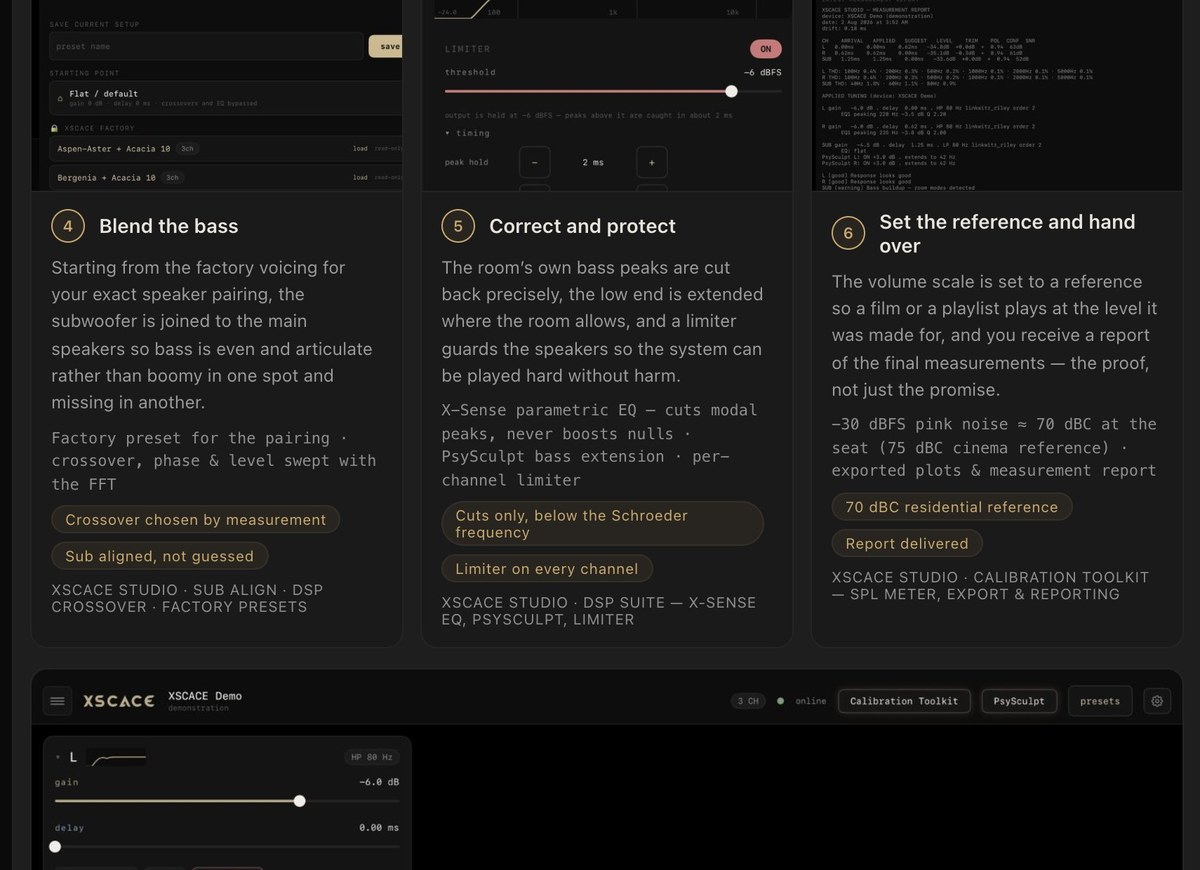Load the Bergenia + Acacia 10 preset
1200x870 pixels.
click(x=360, y=178)
